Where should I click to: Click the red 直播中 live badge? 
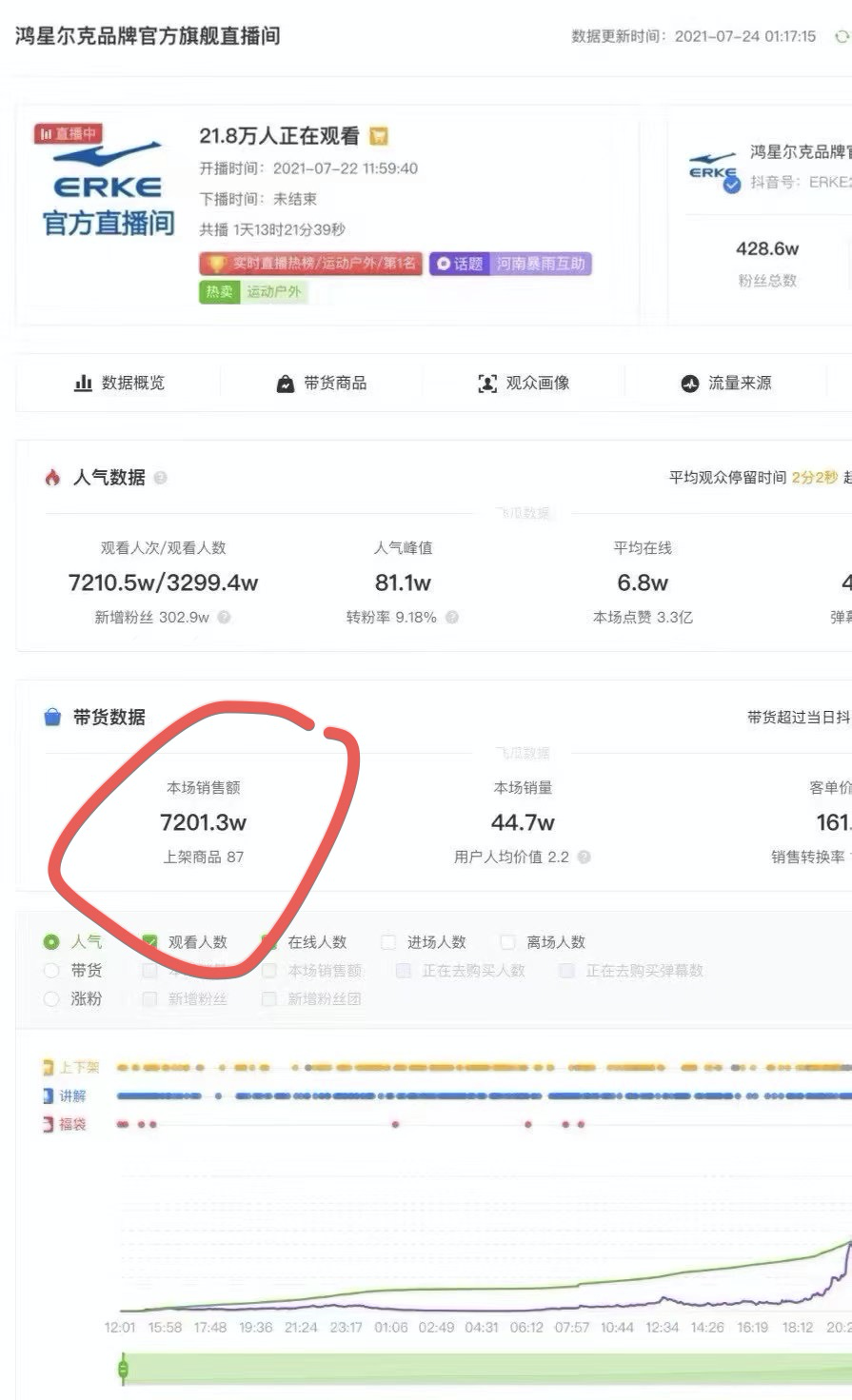pyautogui.click(x=68, y=134)
